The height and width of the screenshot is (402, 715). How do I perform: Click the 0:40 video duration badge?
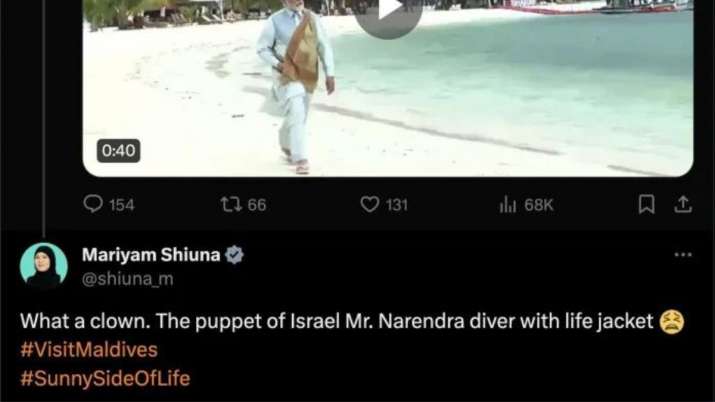(119, 151)
